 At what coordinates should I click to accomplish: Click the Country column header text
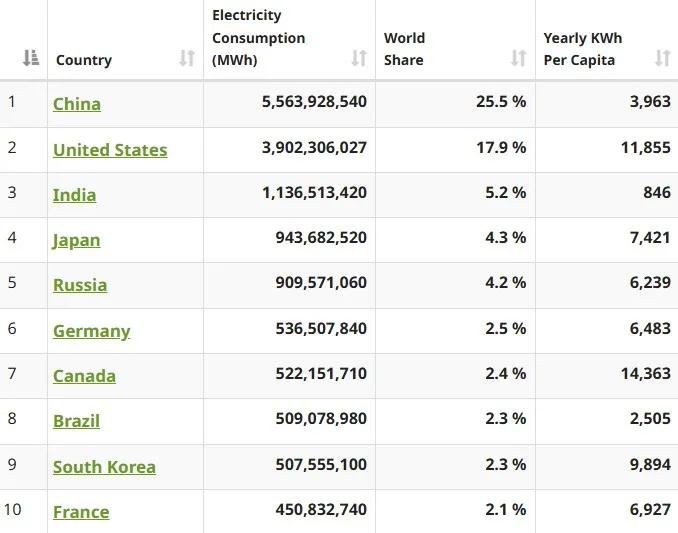(x=84, y=60)
